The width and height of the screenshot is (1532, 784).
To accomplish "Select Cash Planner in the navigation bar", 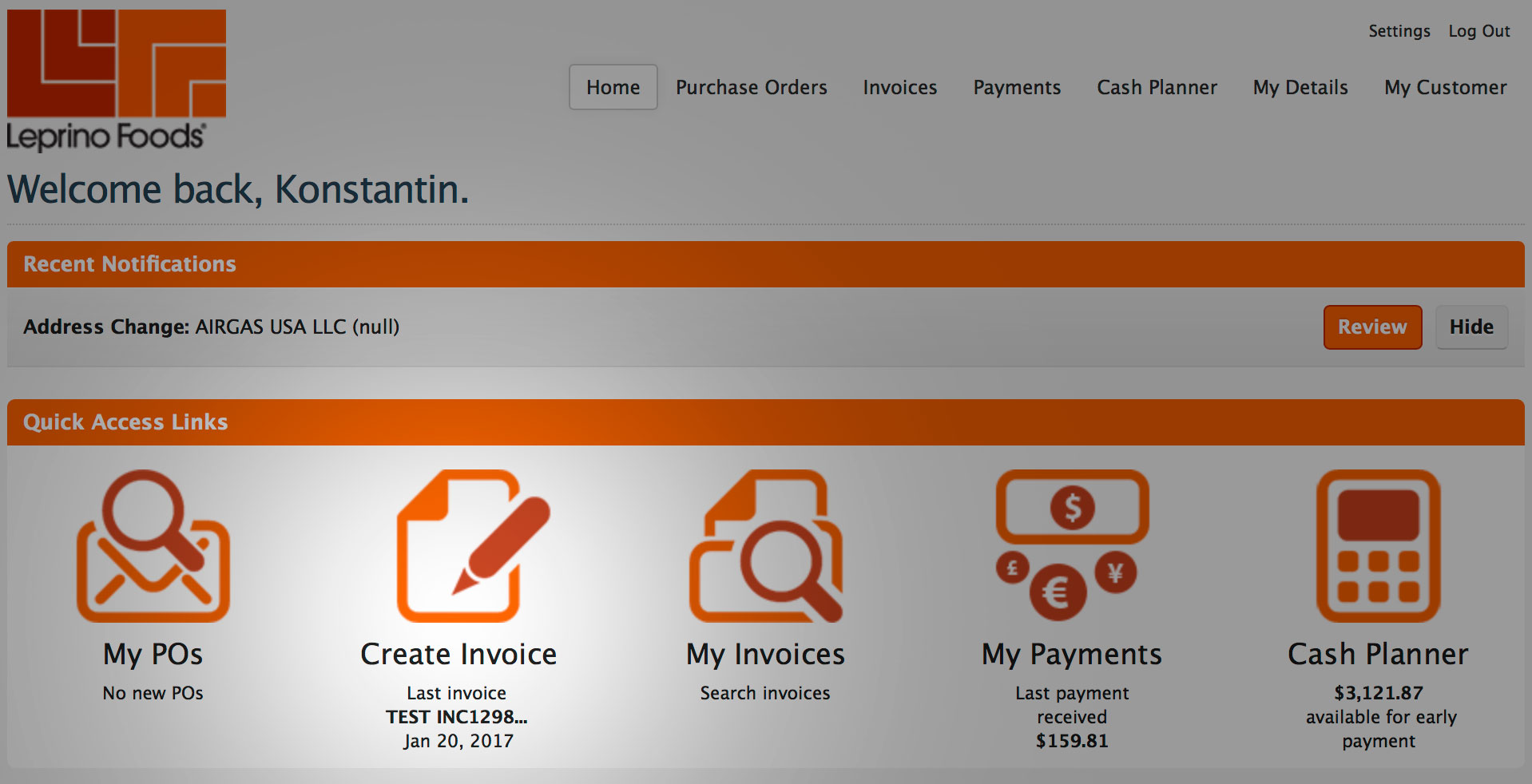I will tap(1157, 87).
